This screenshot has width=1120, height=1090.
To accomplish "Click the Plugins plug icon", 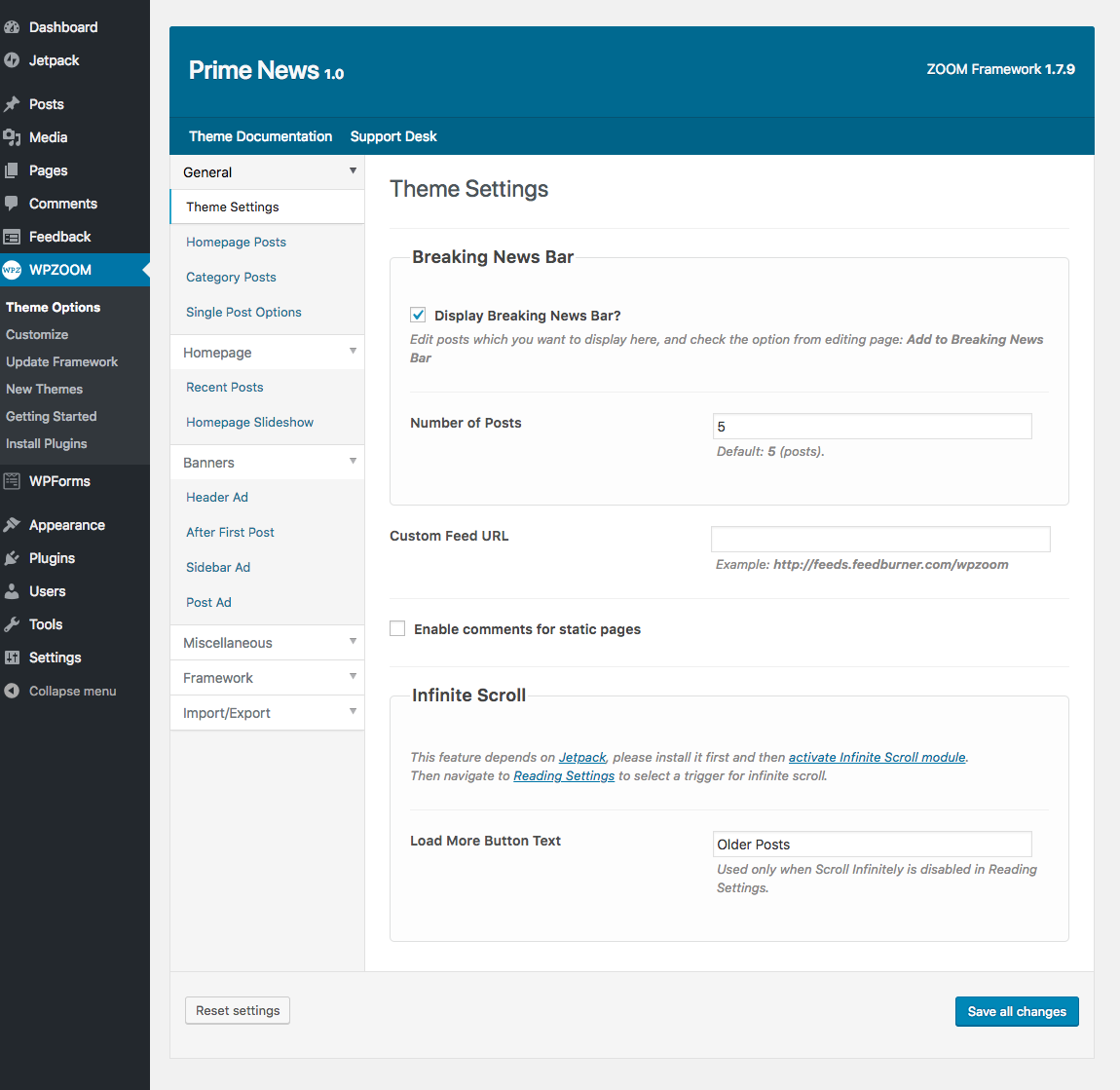I will tap(12, 558).
